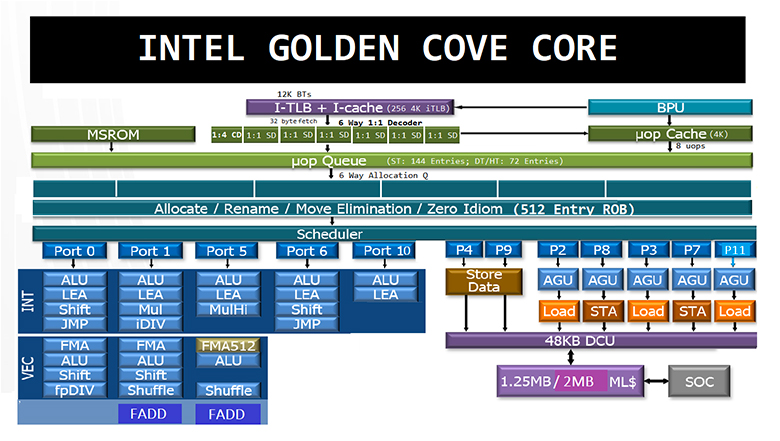Select the MSROM block
Screen dimensions: 780x441
(113, 135)
